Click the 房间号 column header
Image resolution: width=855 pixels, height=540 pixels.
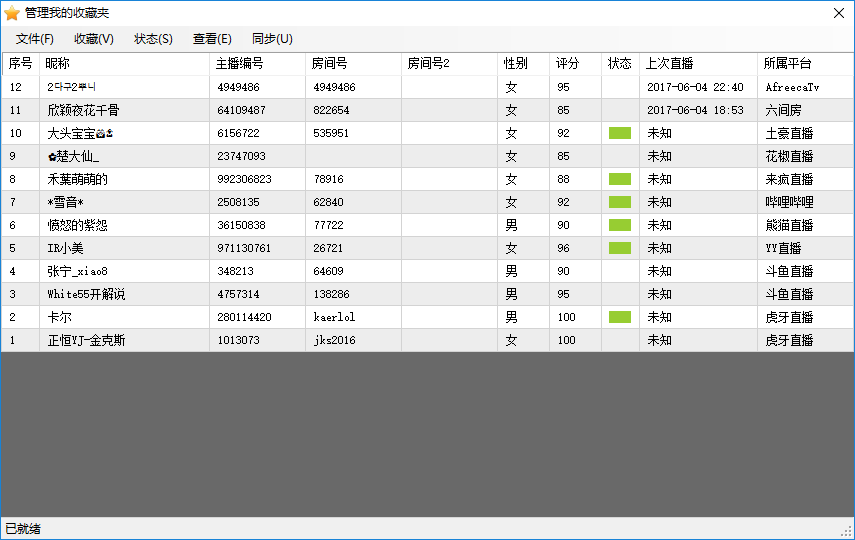coord(353,64)
